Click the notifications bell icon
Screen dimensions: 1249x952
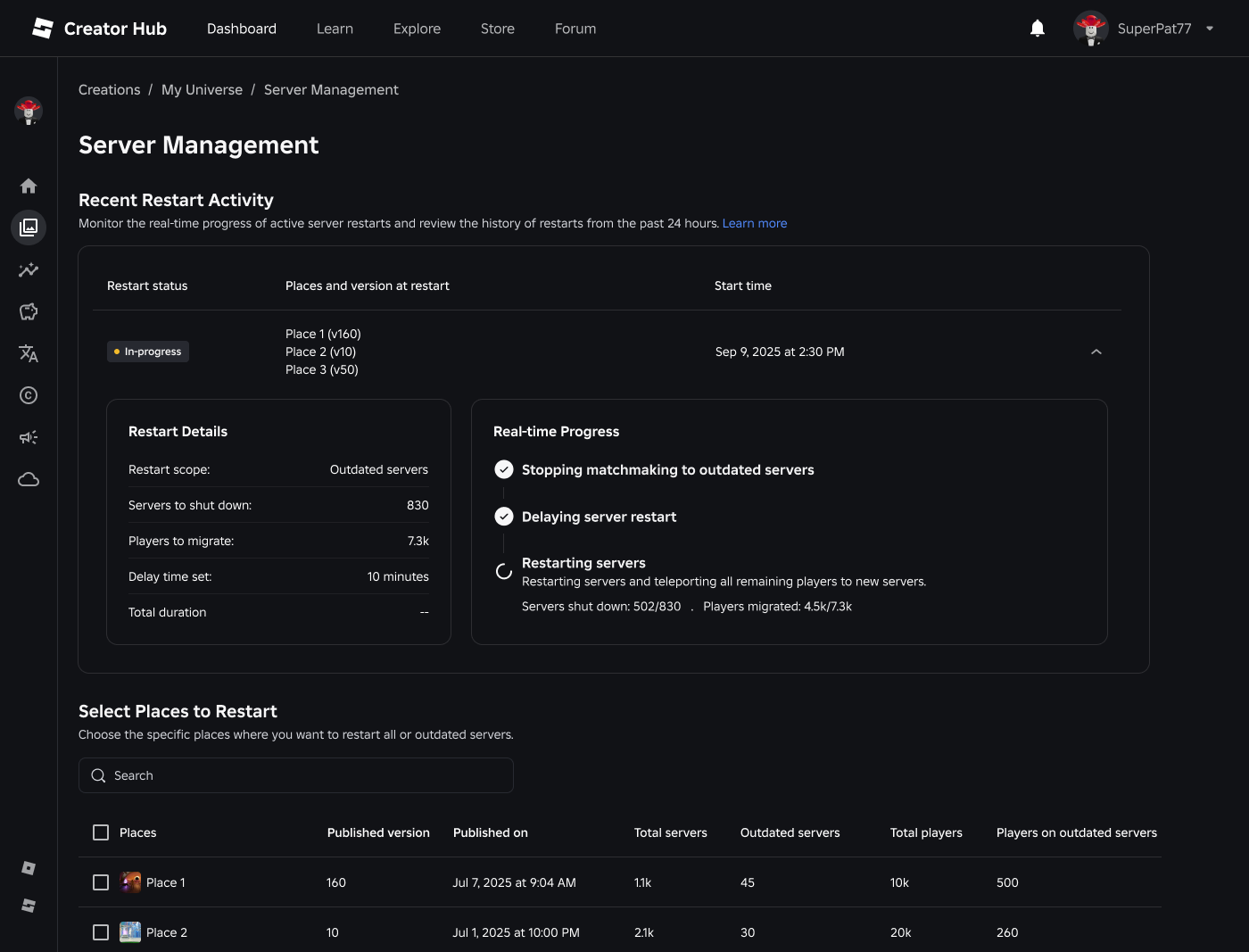coord(1037,29)
